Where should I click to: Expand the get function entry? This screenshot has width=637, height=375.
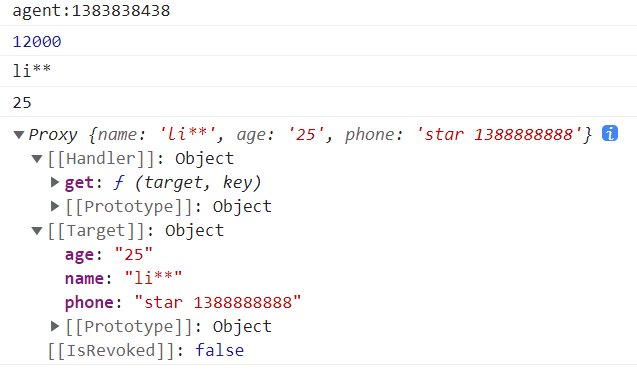click(x=55, y=182)
